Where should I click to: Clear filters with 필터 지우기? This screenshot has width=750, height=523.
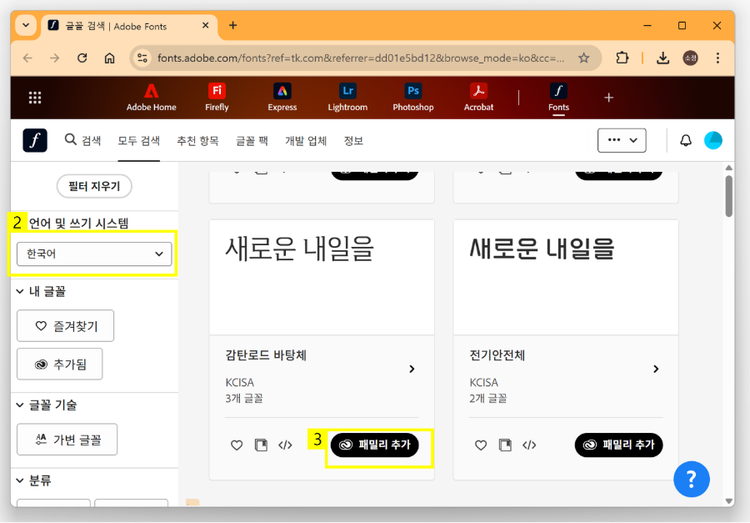[94, 186]
